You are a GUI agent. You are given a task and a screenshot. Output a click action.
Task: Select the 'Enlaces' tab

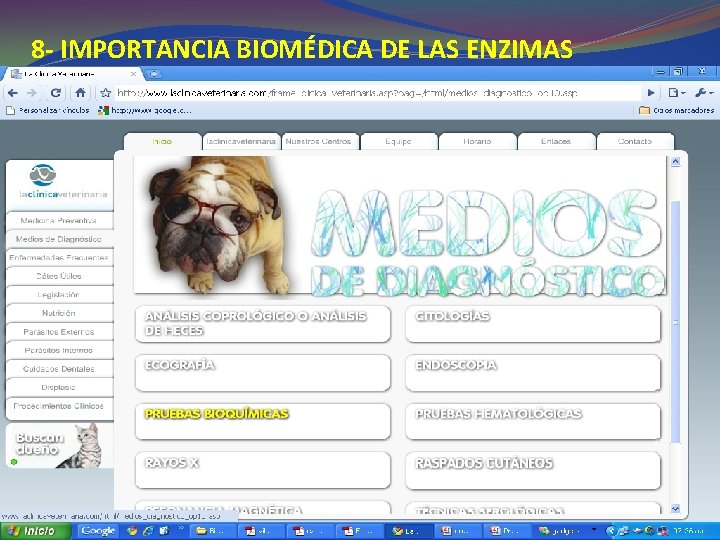pyautogui.click(x=556, y=141)
